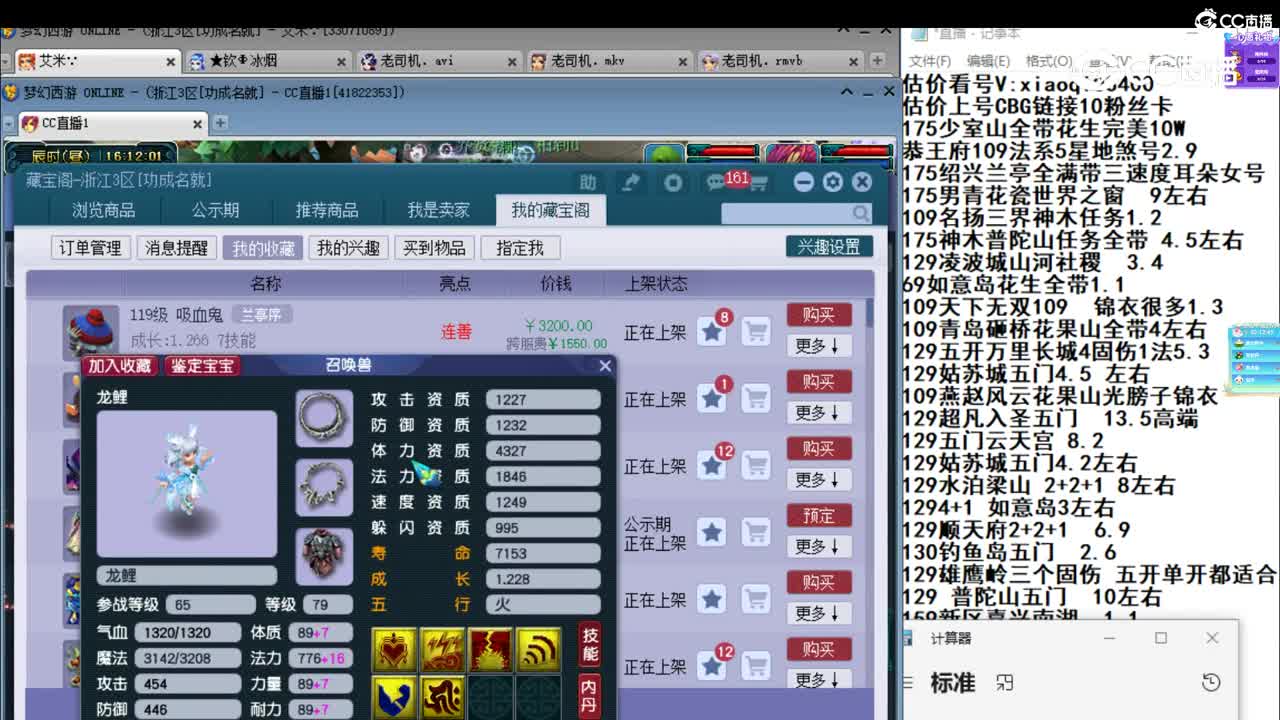
Task: Open 指定我 assigned-to-me list
Action: click(520, 248)
